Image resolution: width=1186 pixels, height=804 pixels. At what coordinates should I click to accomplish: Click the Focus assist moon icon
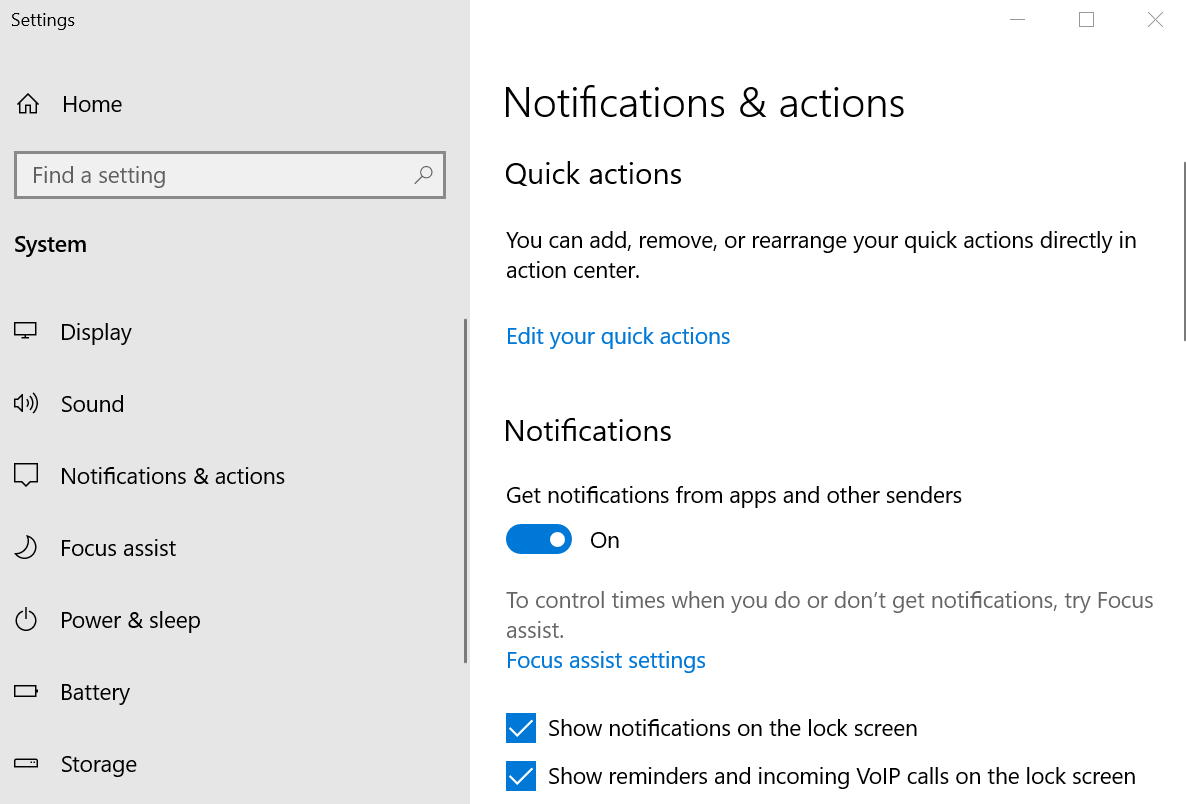(26, 547)
